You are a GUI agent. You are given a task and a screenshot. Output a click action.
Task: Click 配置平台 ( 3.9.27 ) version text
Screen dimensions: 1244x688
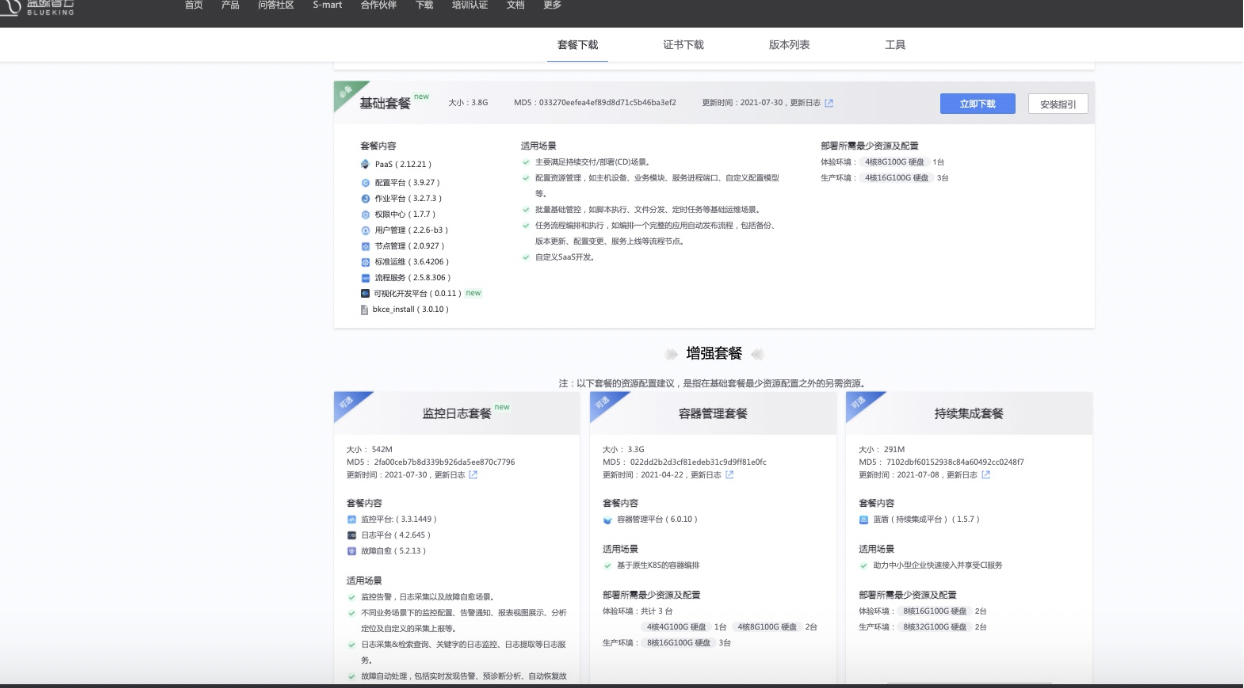(x=407, y=183)
